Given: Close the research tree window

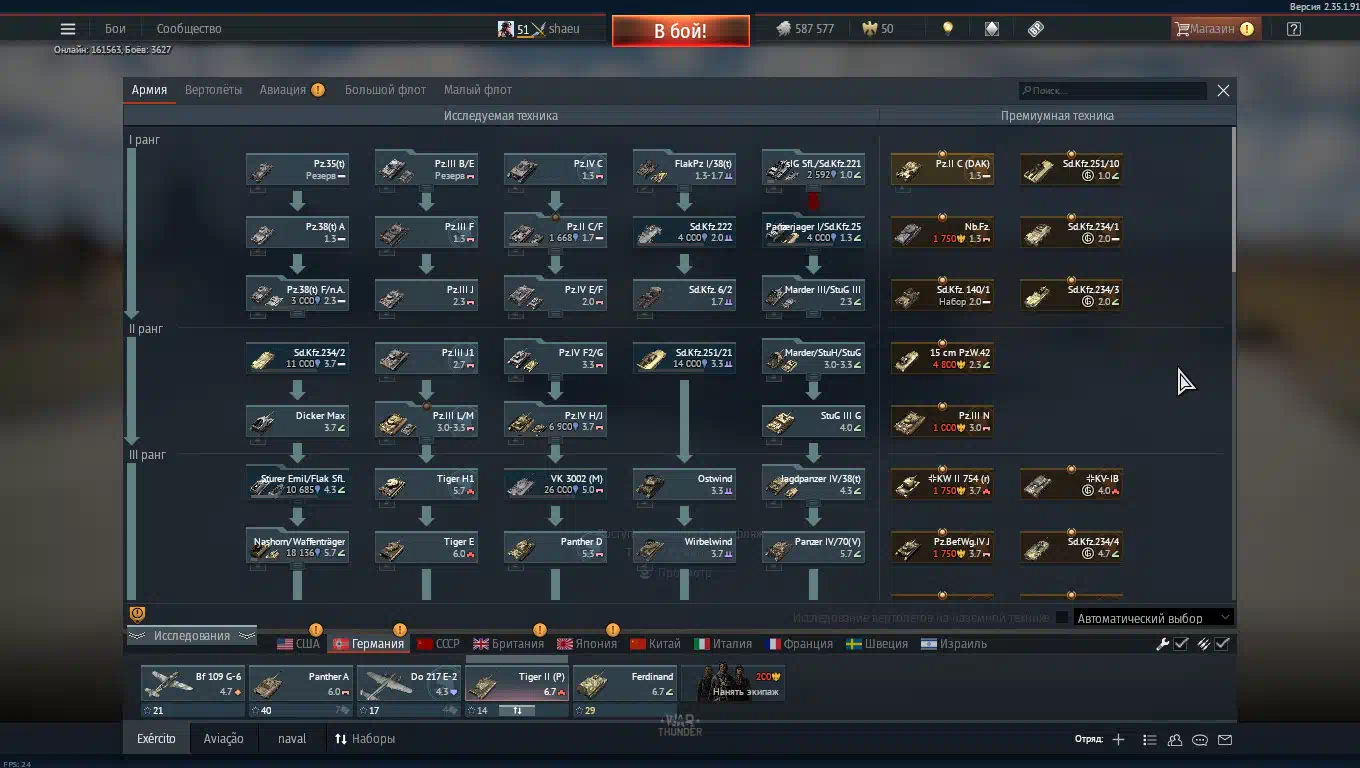Looking at the screenshot, I should (1223, 90).
